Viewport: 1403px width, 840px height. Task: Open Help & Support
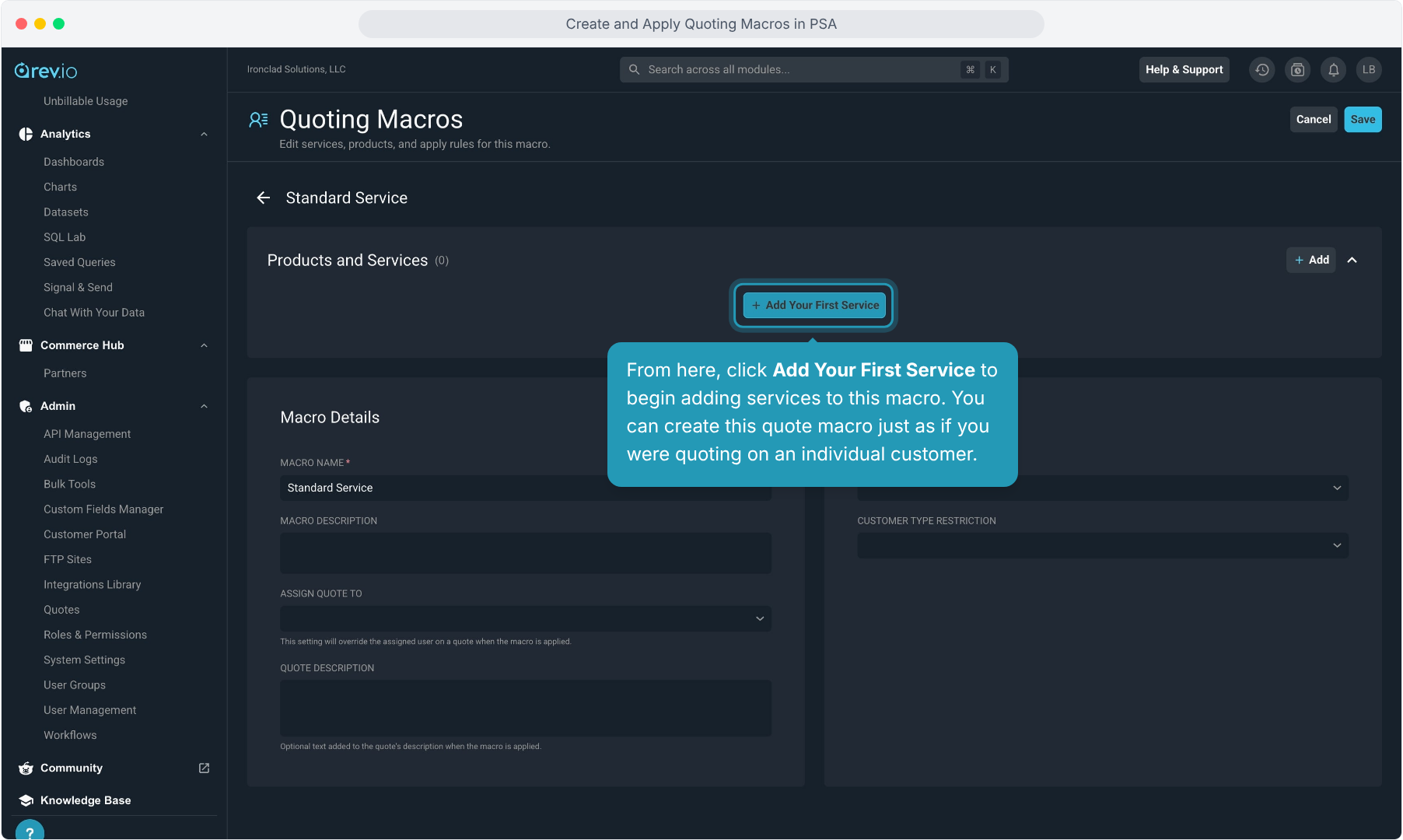[x=1184, y=70]
